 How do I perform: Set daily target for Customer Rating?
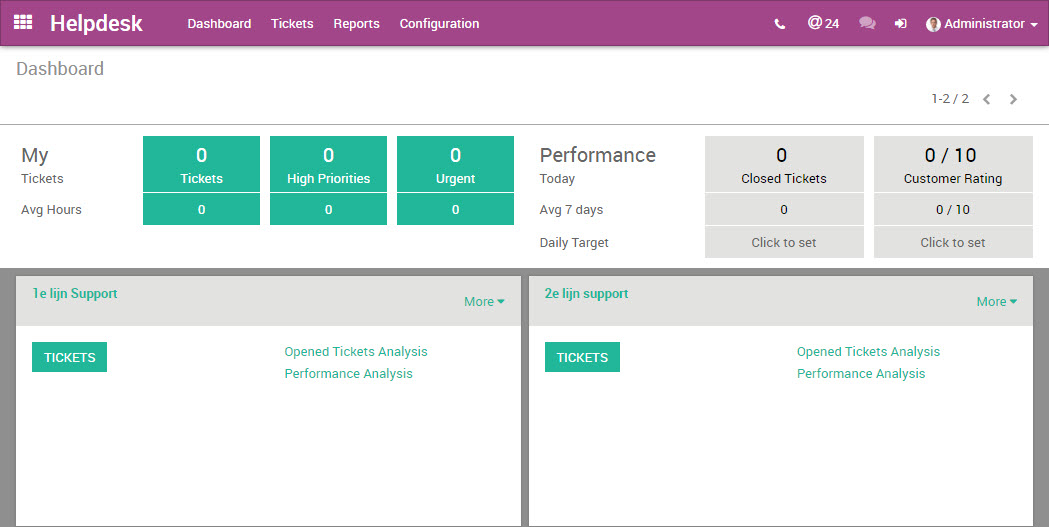953,242
